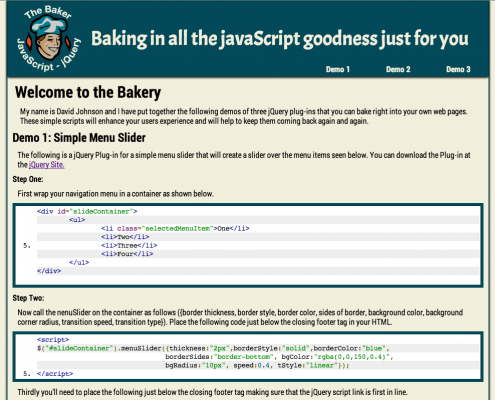Click the li Three code line
Screen dimensions: 495x400
pos(129,245)
